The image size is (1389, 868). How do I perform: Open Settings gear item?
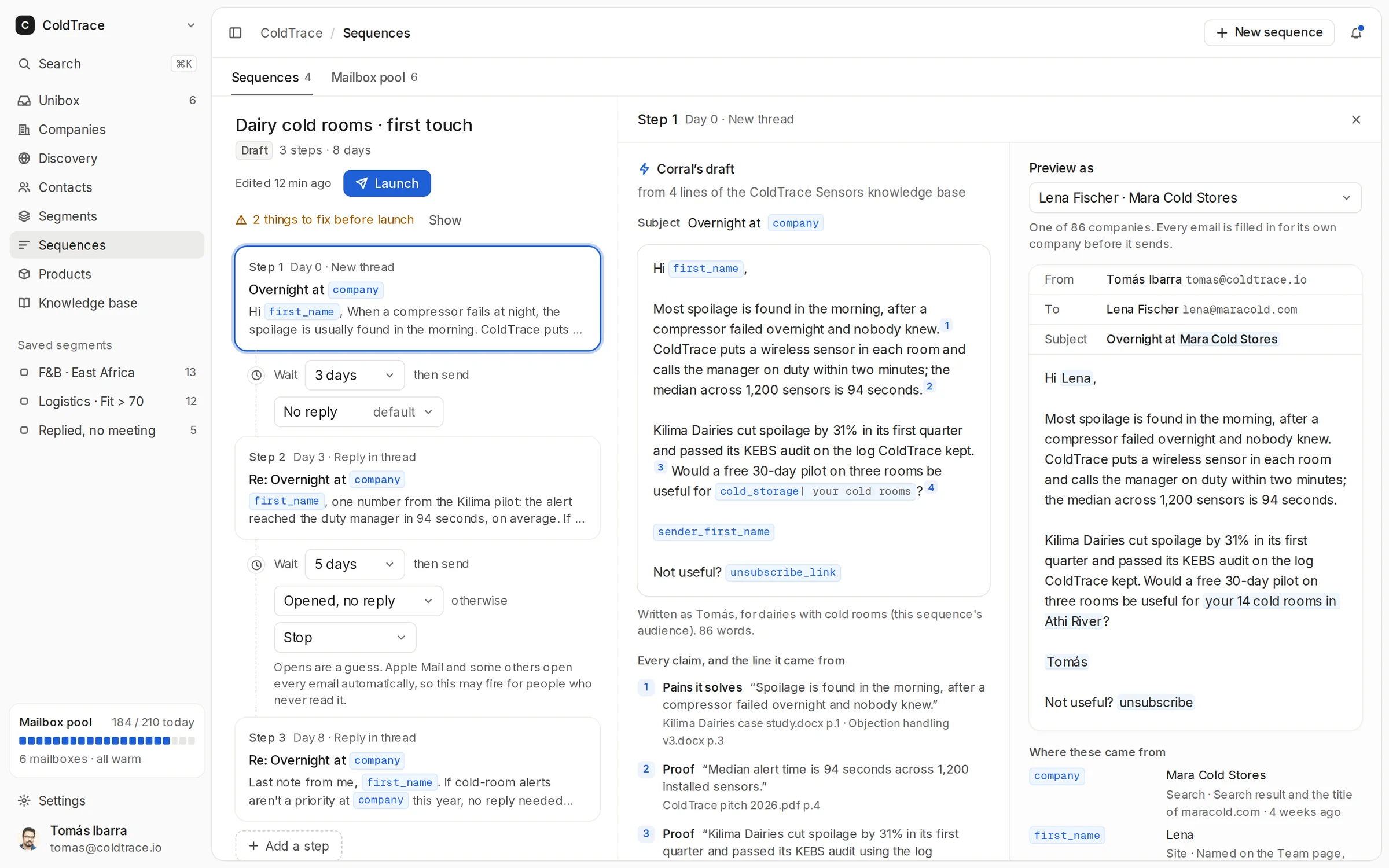107,800
